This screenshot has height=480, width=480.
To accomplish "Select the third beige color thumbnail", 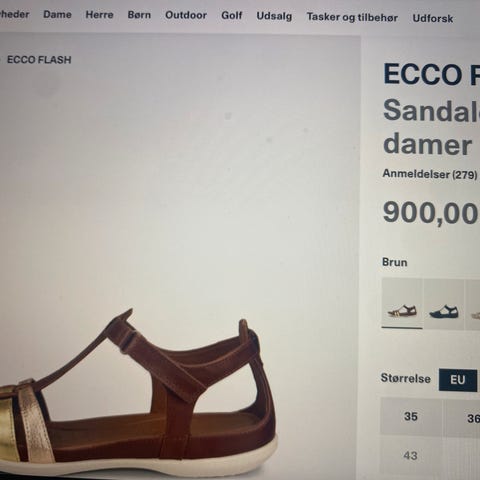I will coord(473,305).
